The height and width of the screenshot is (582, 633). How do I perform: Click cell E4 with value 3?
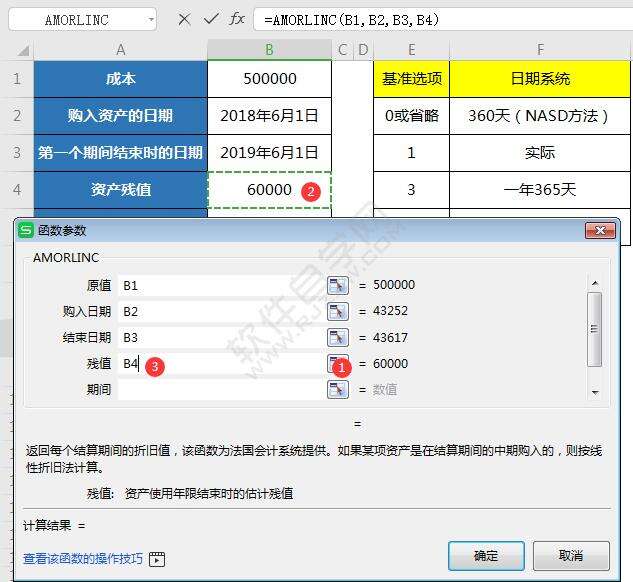411,189
